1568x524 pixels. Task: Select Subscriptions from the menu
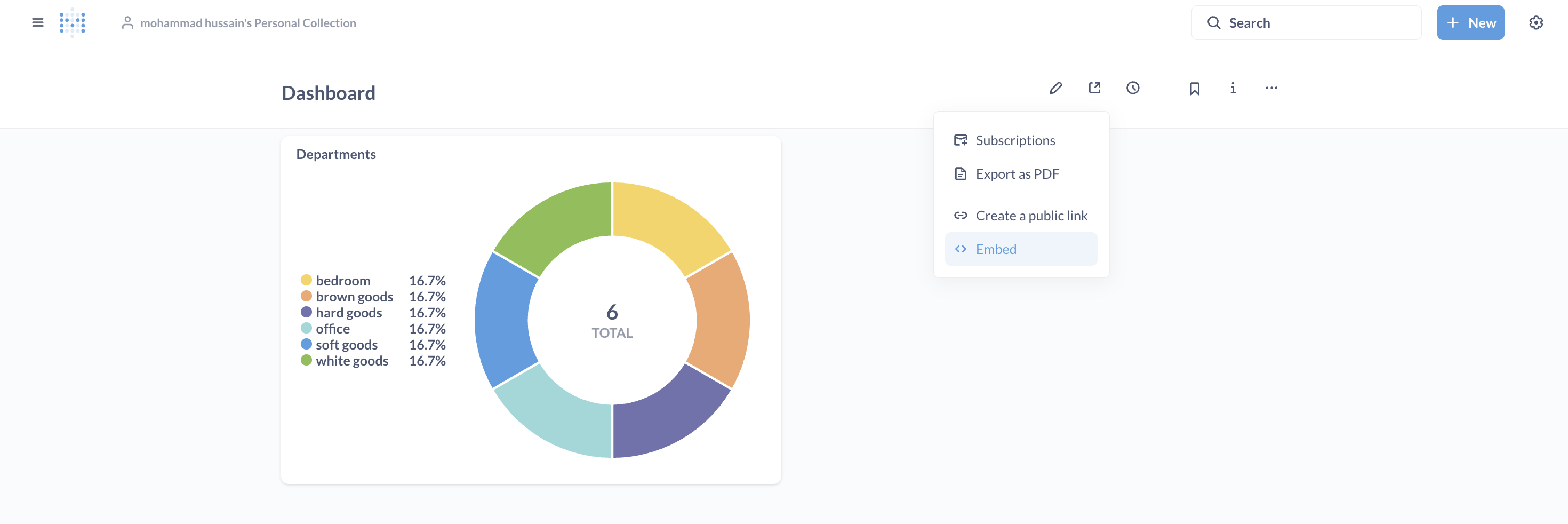click(x=1015, y=141)
